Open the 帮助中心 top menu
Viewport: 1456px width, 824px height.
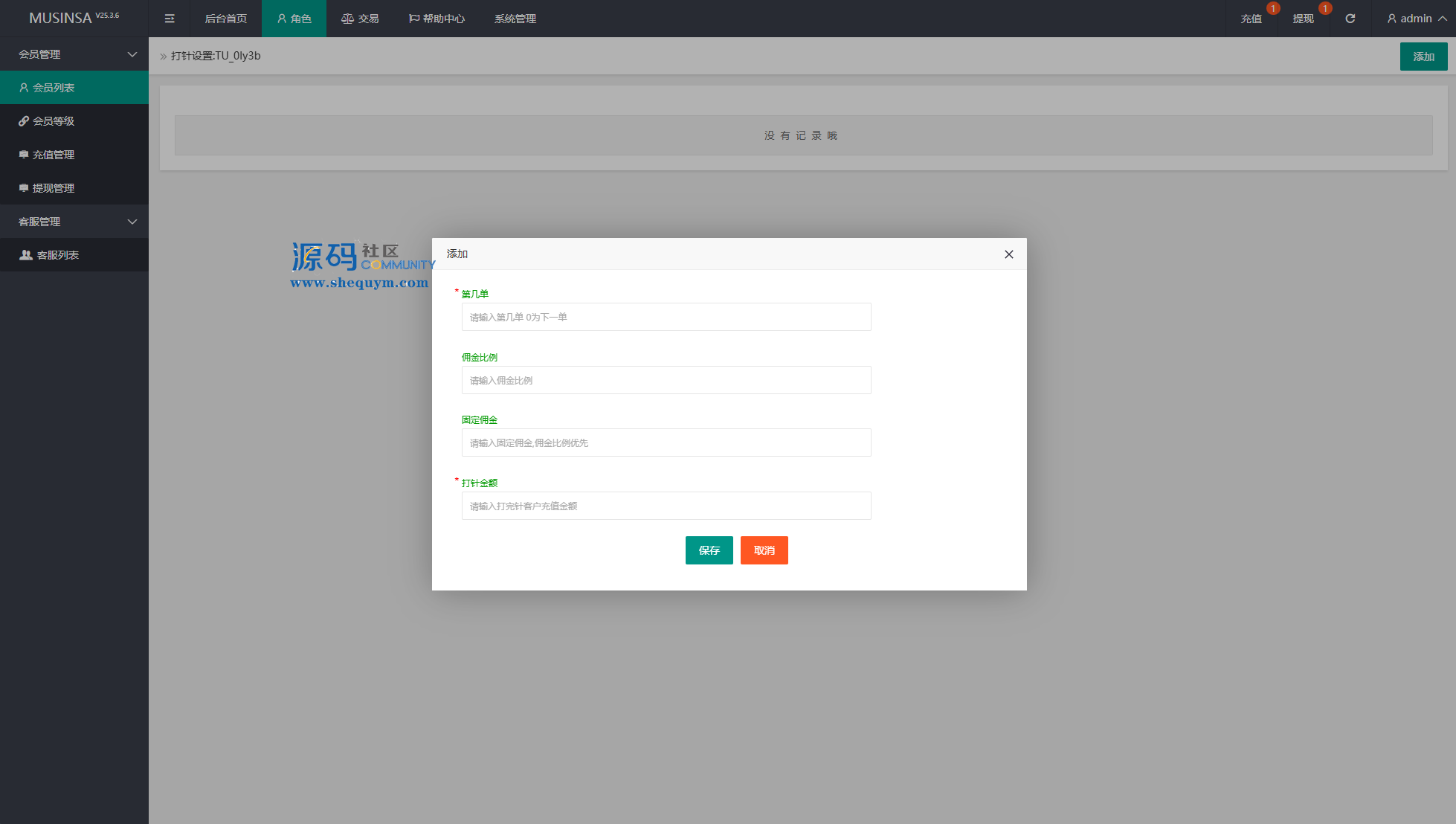(437, 19)
